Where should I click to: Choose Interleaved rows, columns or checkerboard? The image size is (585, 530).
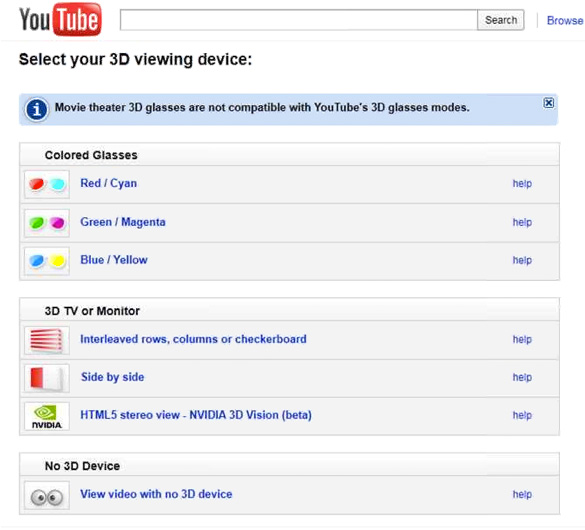click(193, 339)
